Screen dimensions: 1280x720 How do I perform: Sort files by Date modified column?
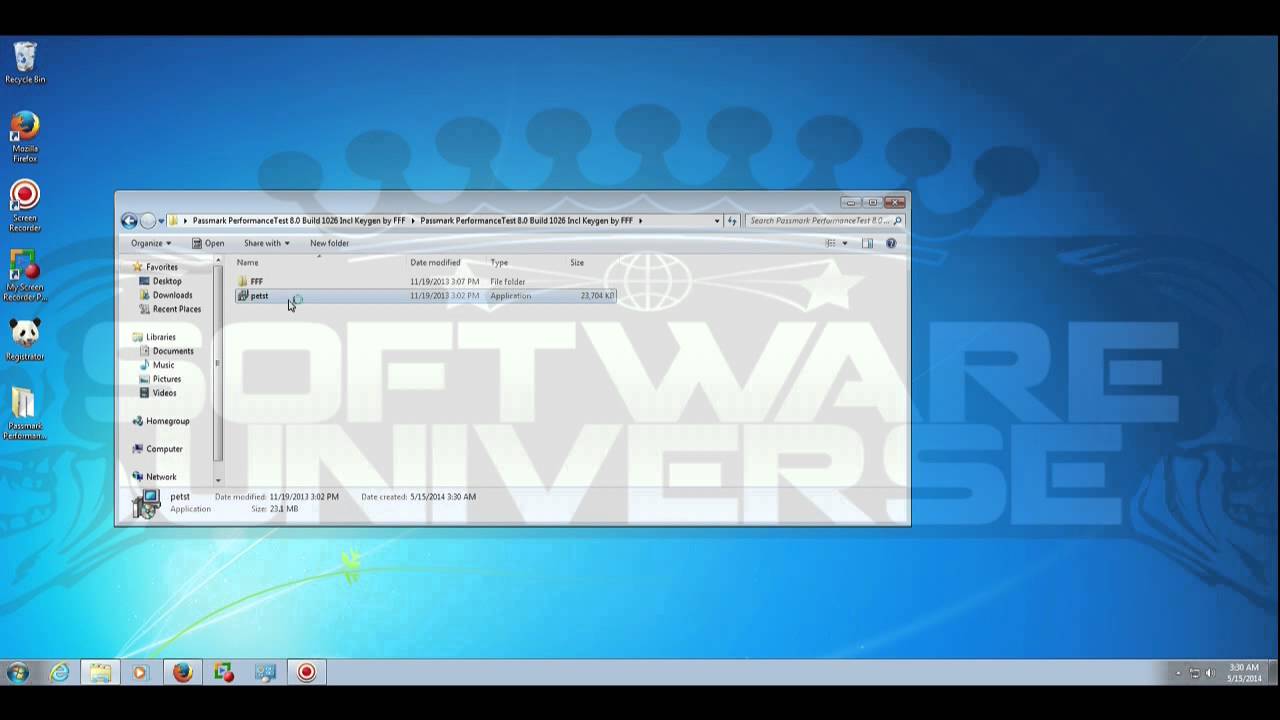[x=435, y=263]
